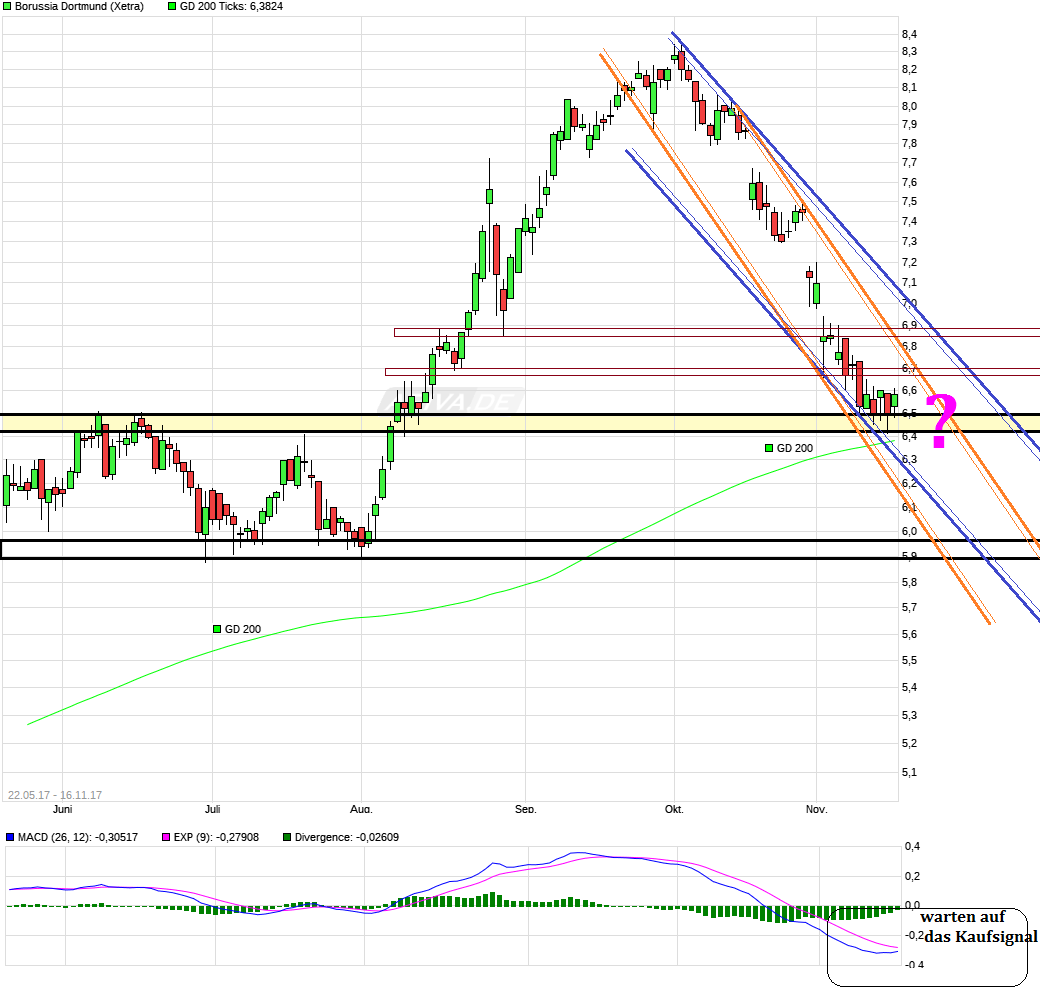The width and height of the screenshot is (1040, 992).
Task: Click the Nov. month label
Action: [816, 810]
